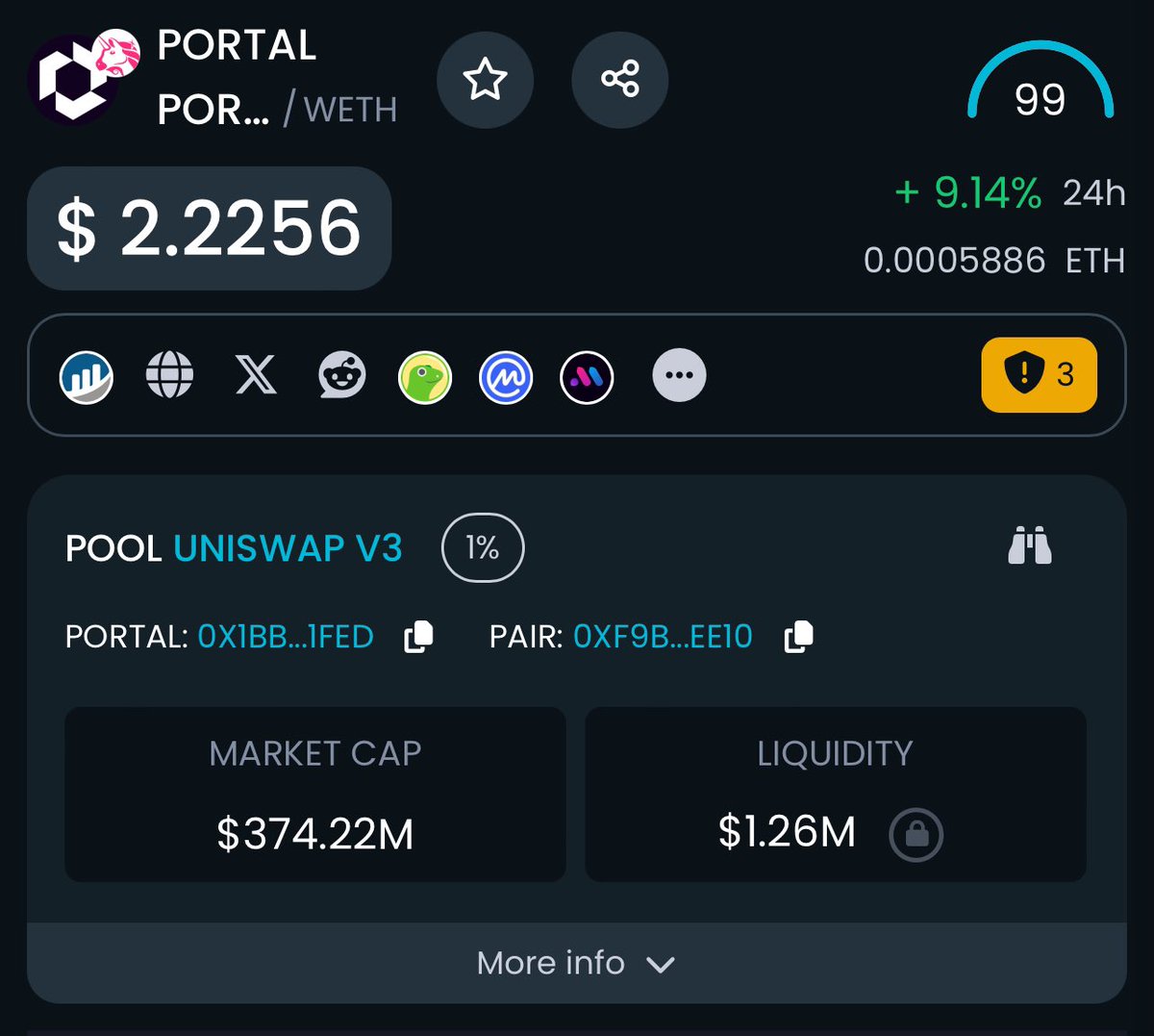Select the 0.0005886 ETH price text
1154x1036 pixels.
pos(994,261)
